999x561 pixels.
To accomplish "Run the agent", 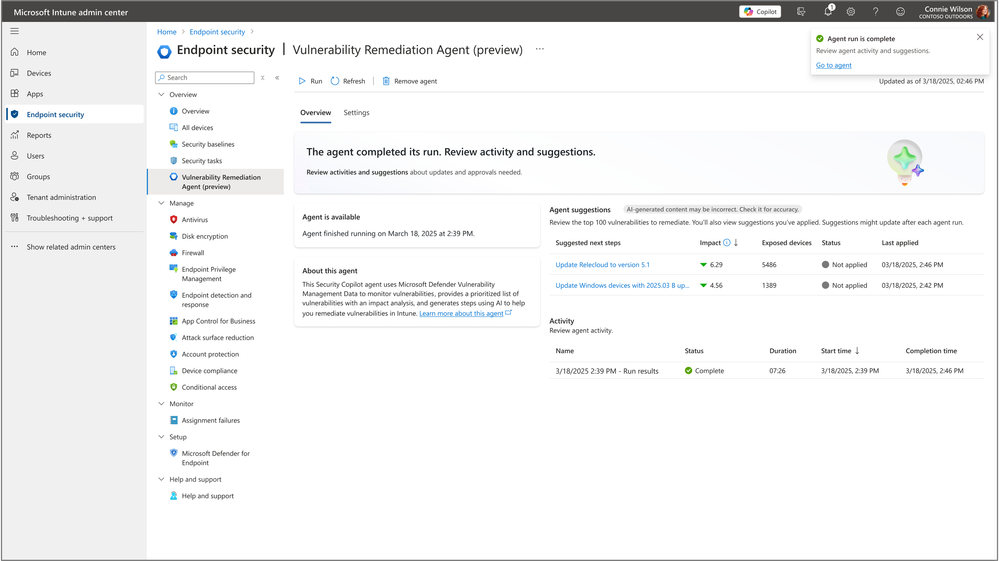I will (x=310, y=81).
